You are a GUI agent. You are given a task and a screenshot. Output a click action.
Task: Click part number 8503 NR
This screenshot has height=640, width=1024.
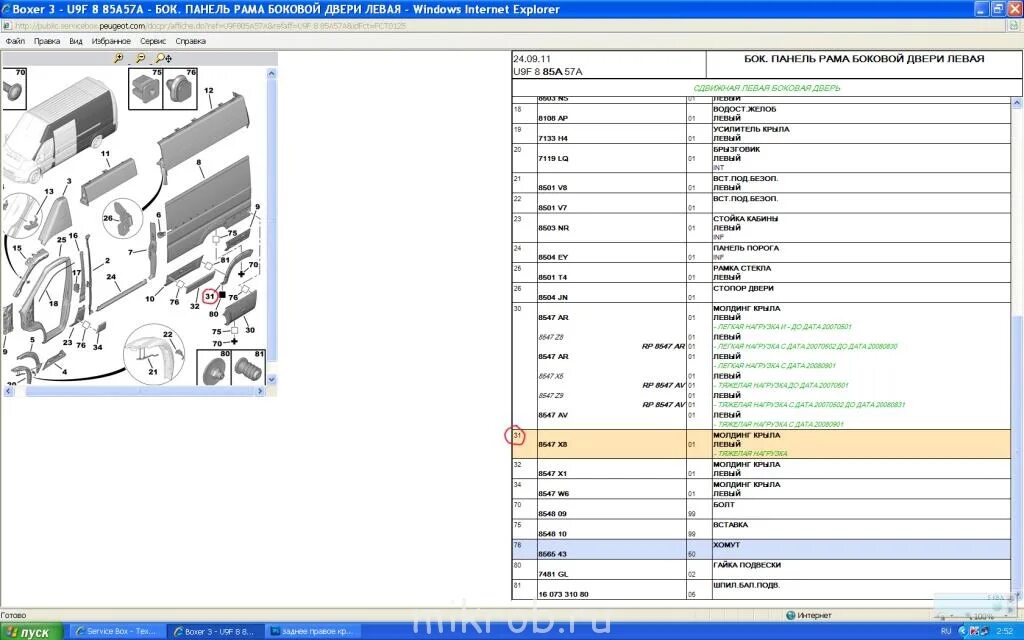(553, 228)
